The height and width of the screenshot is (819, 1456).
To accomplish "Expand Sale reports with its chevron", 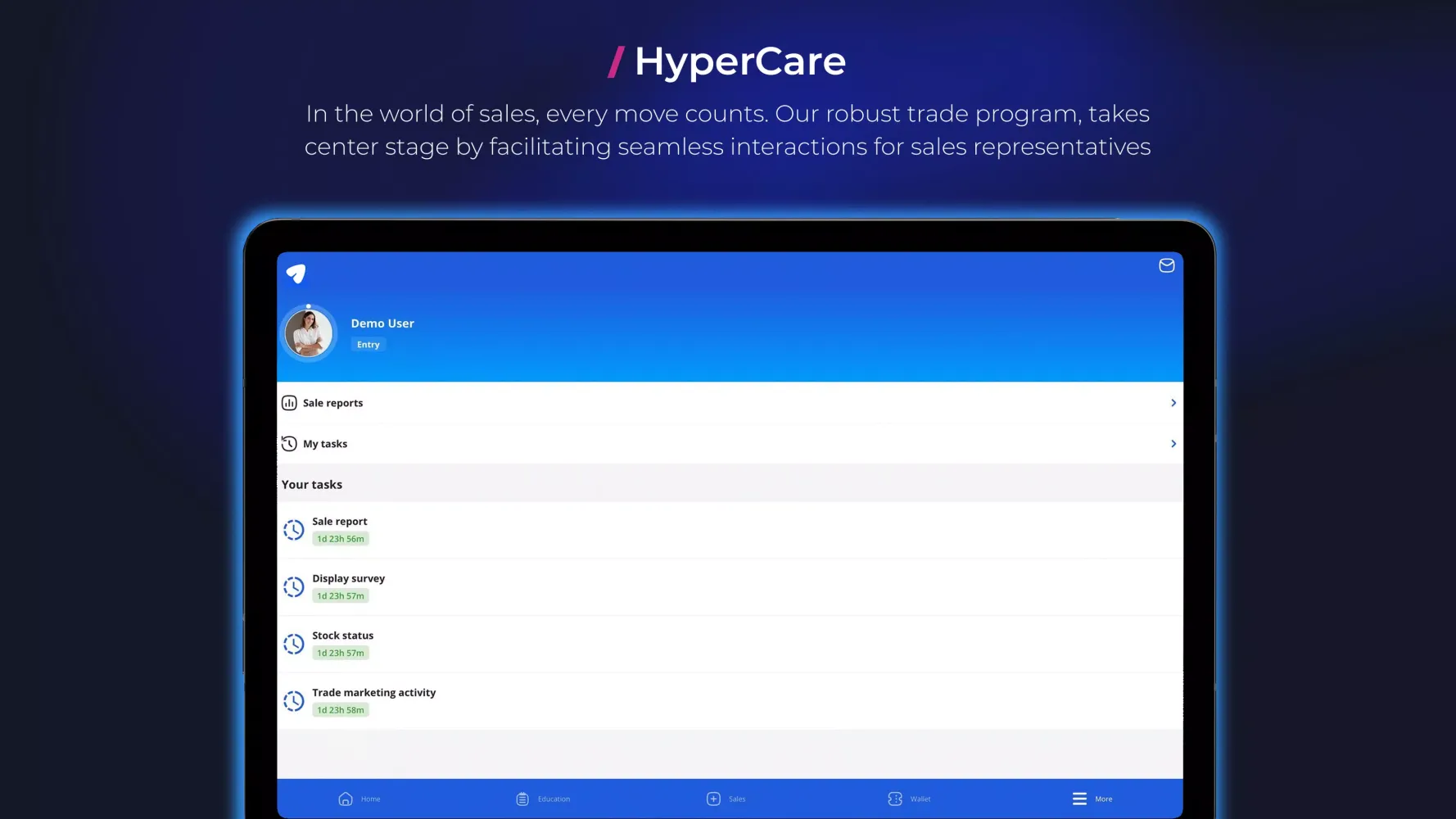I will pos(1173,403).
